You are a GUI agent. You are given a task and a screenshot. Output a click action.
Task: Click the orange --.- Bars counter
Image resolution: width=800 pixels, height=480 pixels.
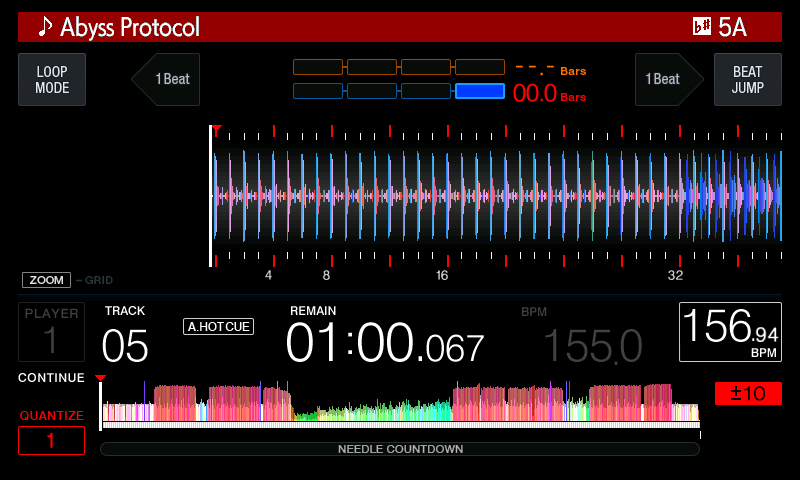click(551, 69)
